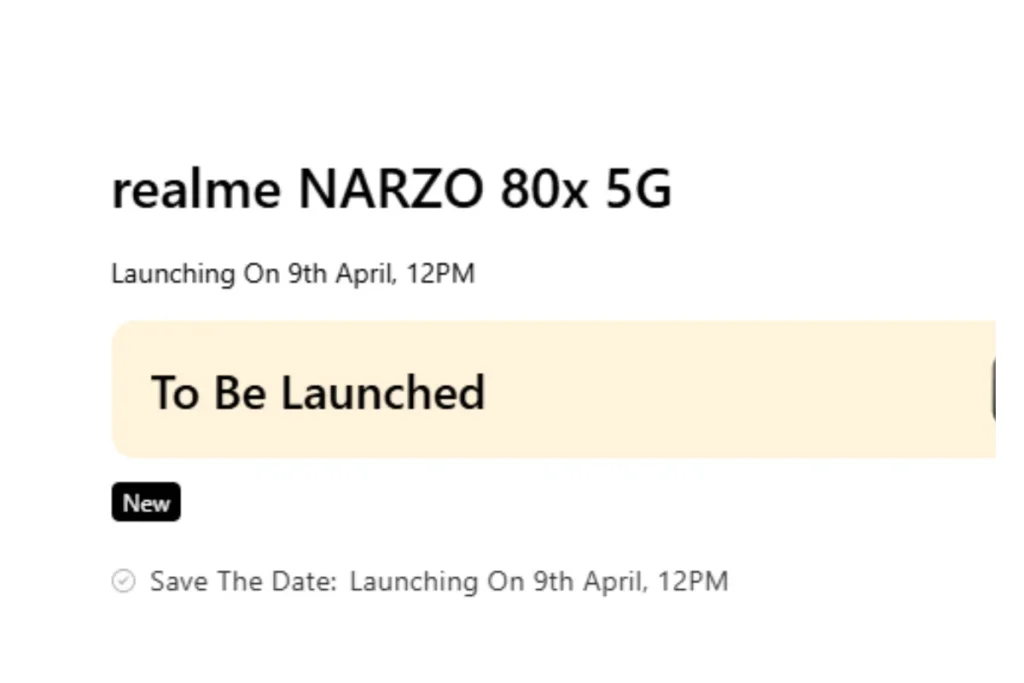The image size is (1024, 683).
Task: Click the black New badge
Action: (x=146, y=502)
